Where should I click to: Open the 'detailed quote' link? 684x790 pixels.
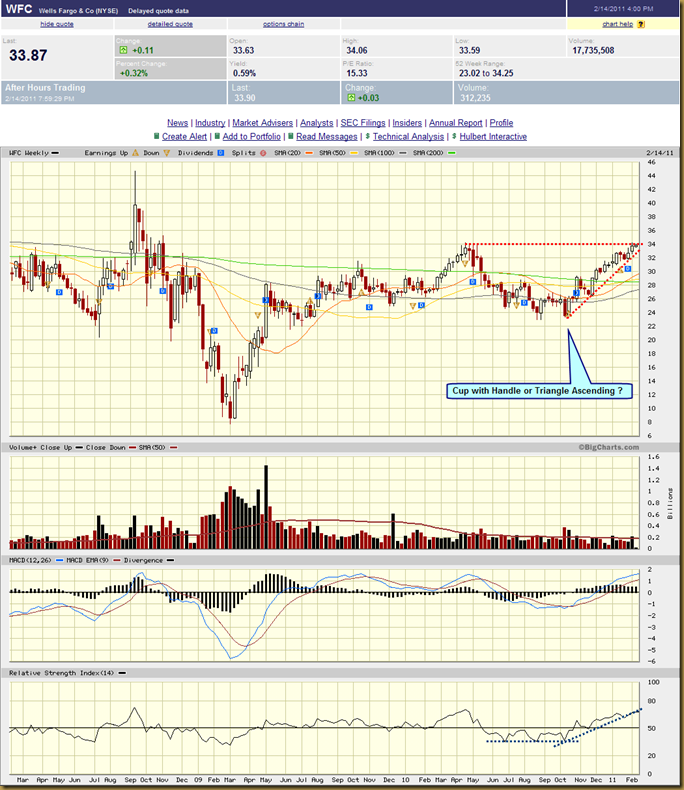170,24
